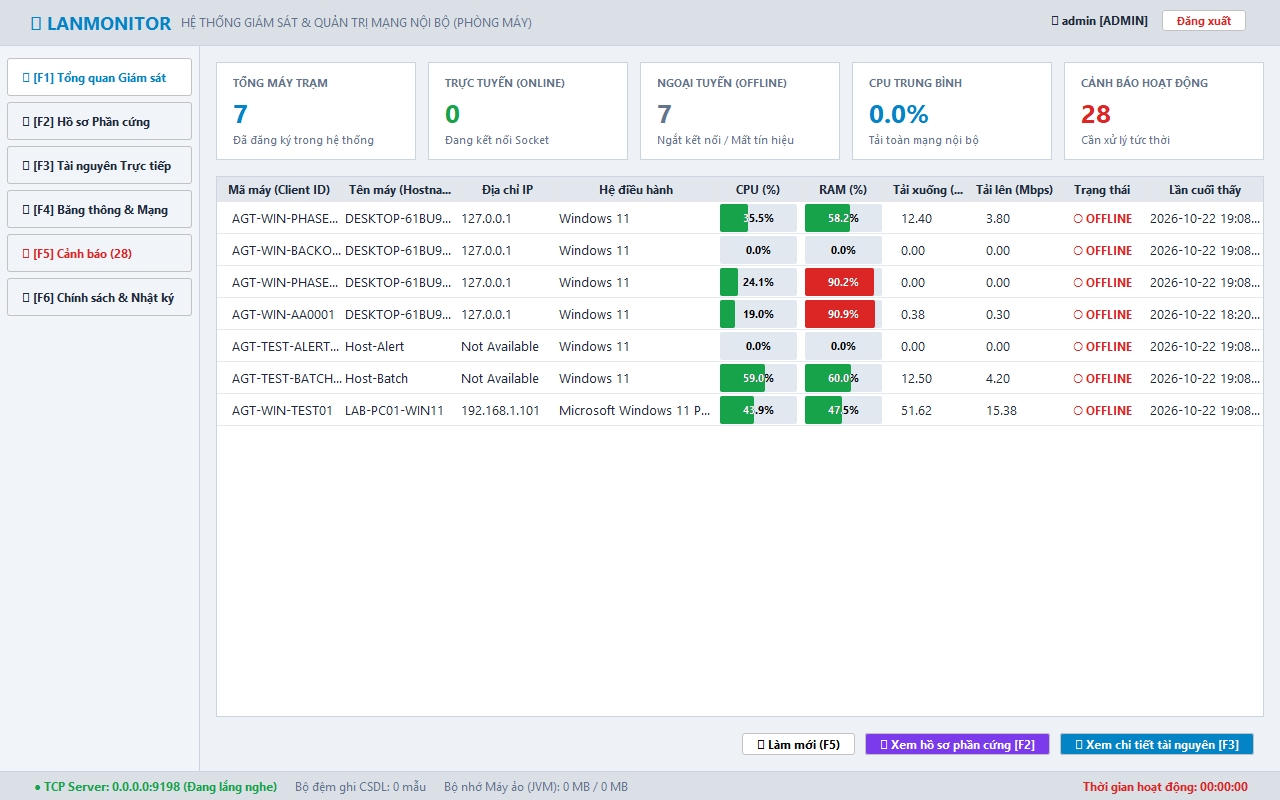This screenshot has width=1280, height=800.
Task: Sort table by the RAM (%) header
Action: (x=843, y=190)
